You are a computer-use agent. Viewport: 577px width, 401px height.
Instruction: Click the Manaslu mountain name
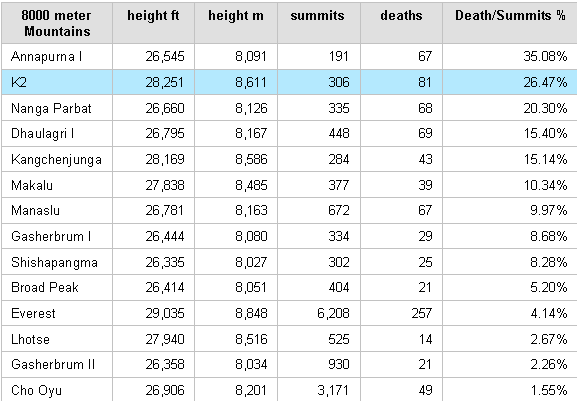pyautogui.click(x=35, y=210)
